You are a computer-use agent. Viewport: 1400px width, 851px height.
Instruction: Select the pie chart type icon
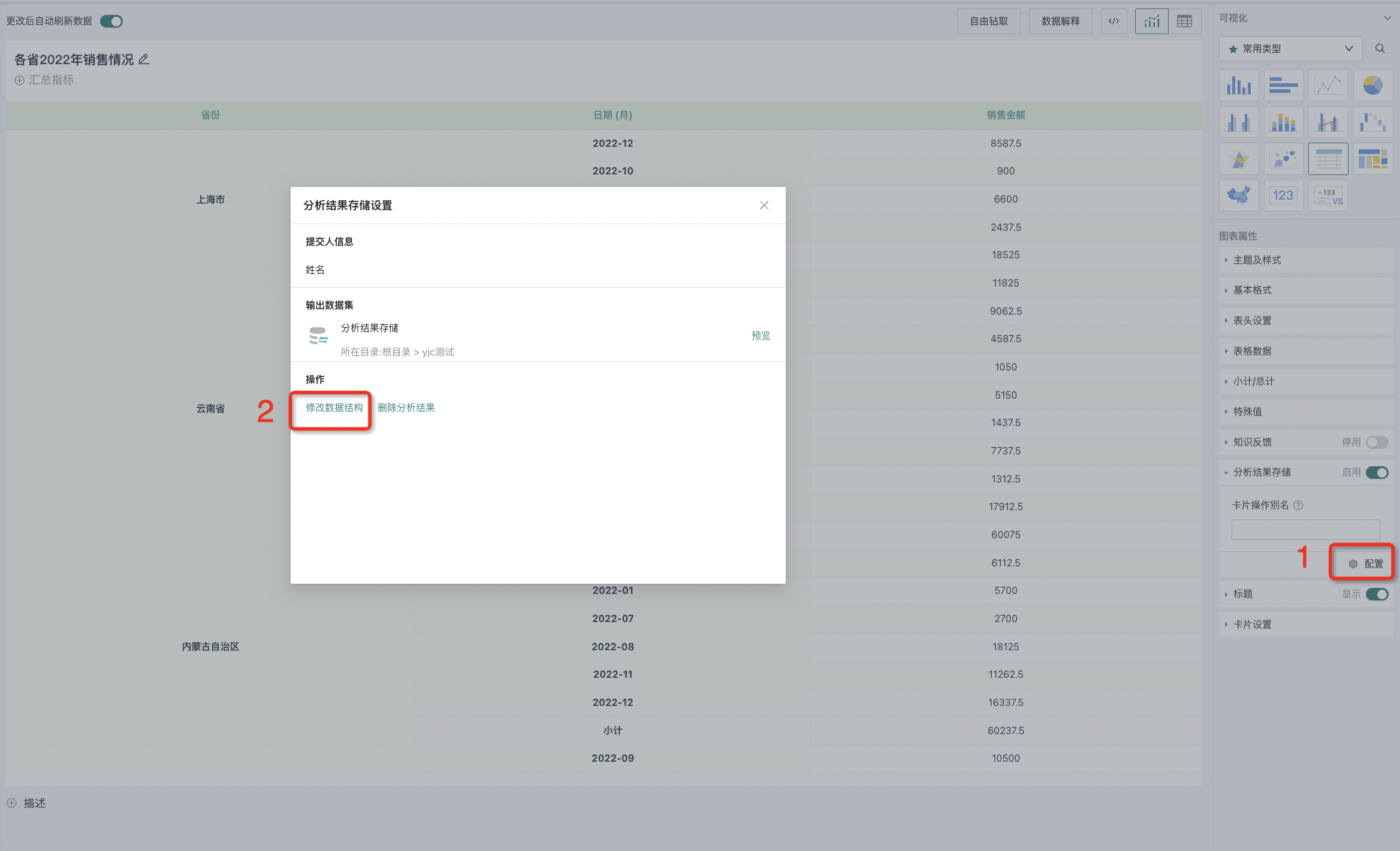(x=1372, y=85)
